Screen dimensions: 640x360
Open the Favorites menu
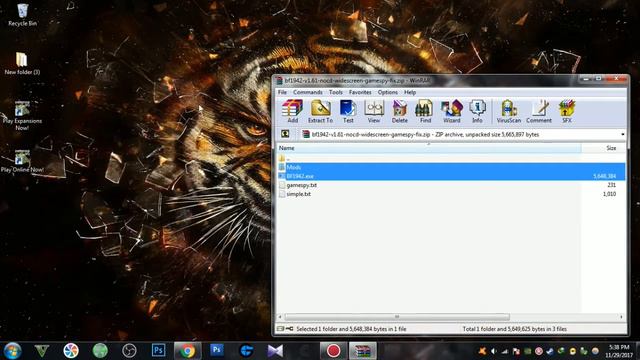pyautogui.click(x=360, y=92)
